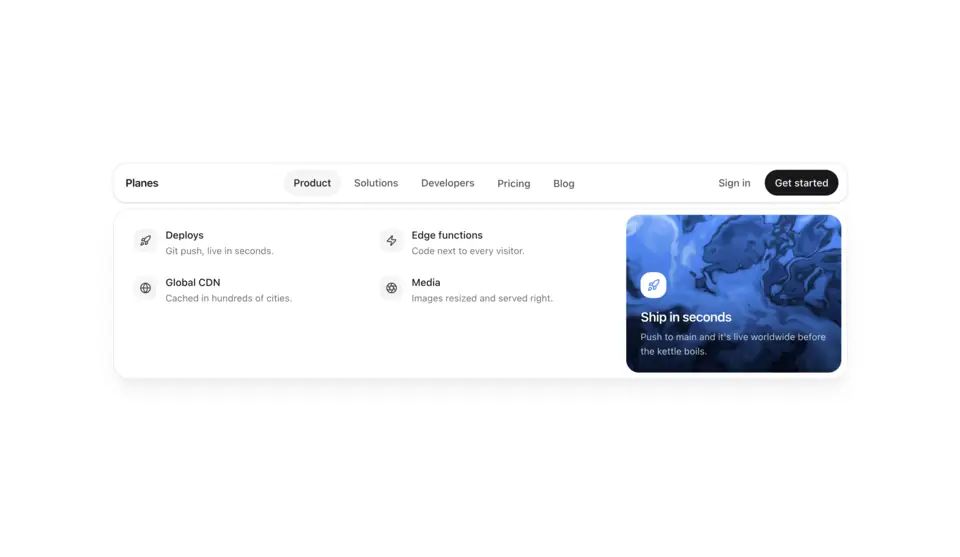Click the Get started button
The height and width of the screenshot is (557, 960).
tap(801, 183)
